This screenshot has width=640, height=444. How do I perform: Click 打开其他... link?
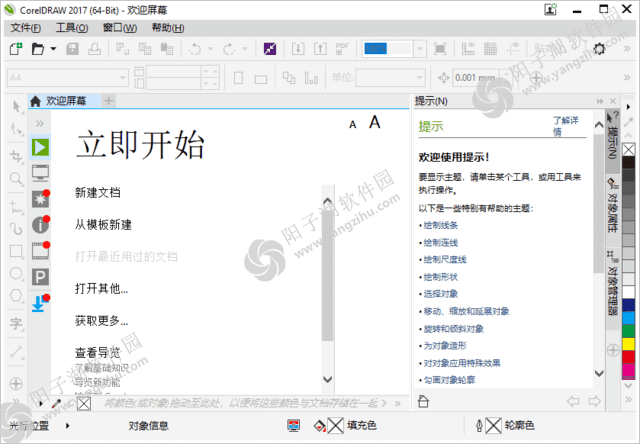coord(101,289)
